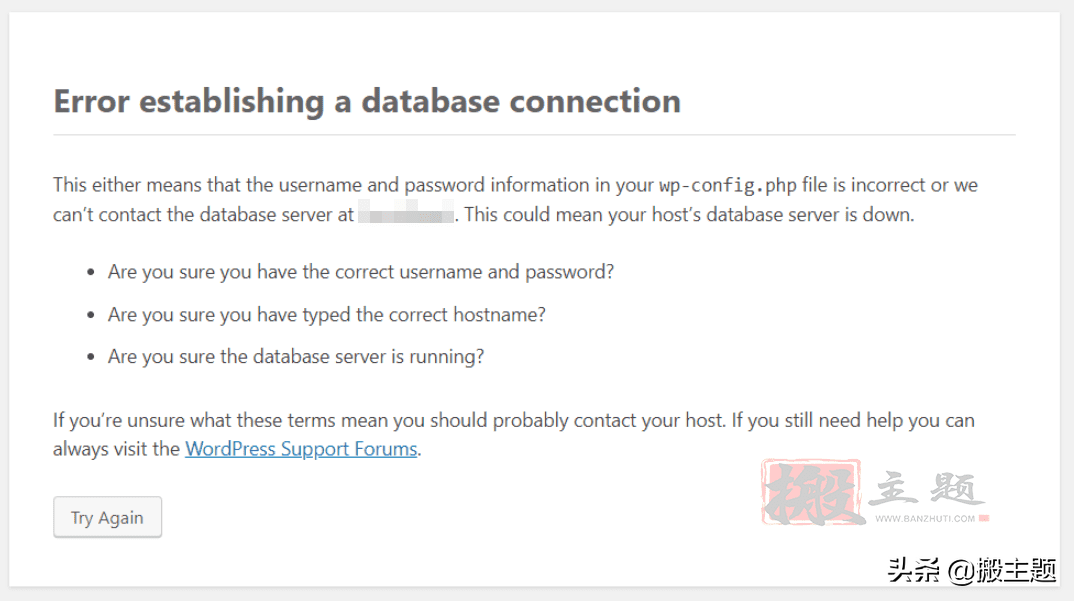
Task: Click the correct username and password bullet
Action: pyautogui.click(x=360, y=272)
